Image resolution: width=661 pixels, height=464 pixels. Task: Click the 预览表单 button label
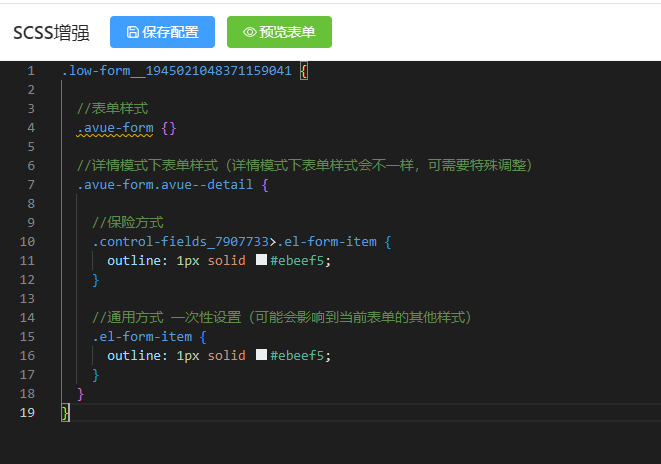(287, 32)
